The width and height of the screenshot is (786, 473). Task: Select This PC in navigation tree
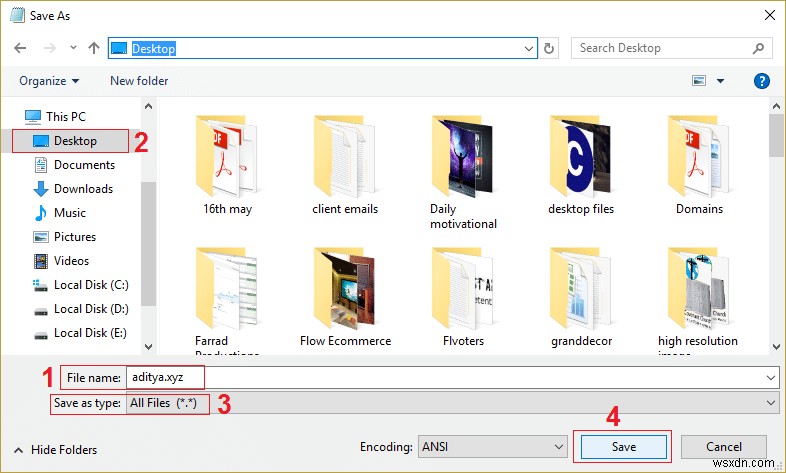(x=55, y=117)
